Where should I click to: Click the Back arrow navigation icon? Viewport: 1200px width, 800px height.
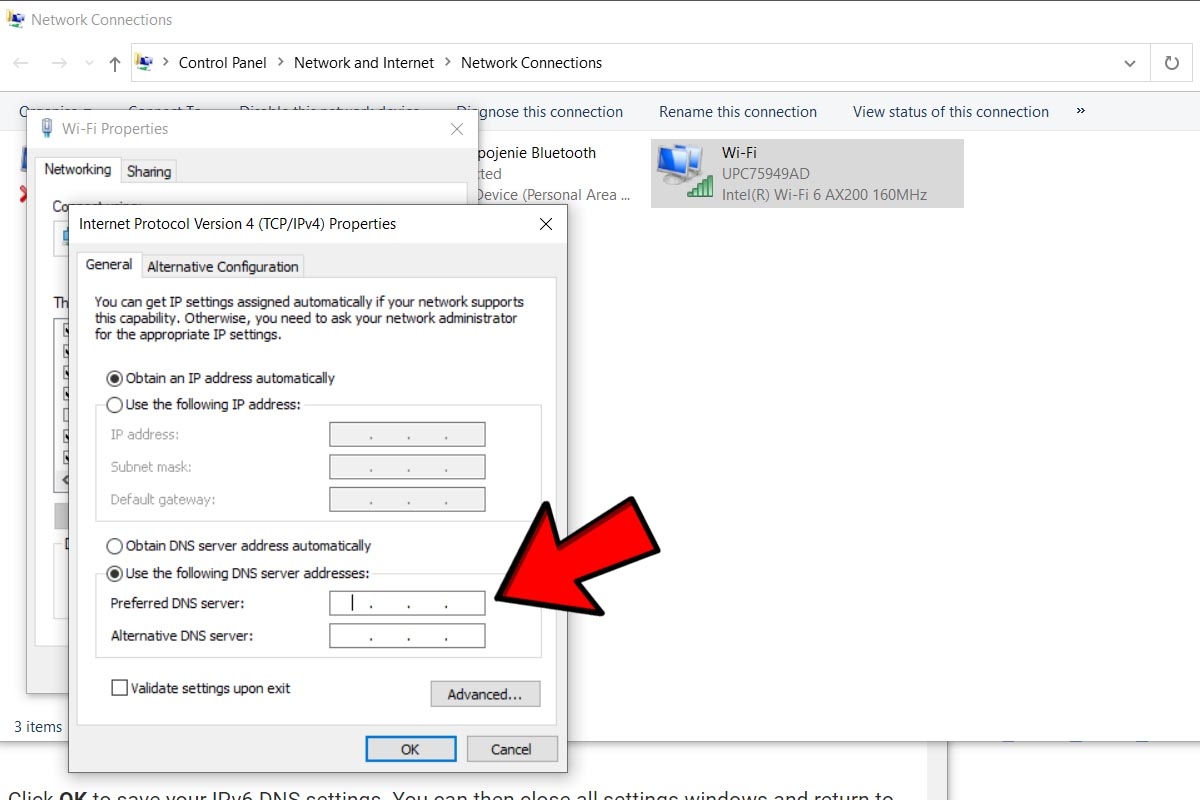pos(21,63)
